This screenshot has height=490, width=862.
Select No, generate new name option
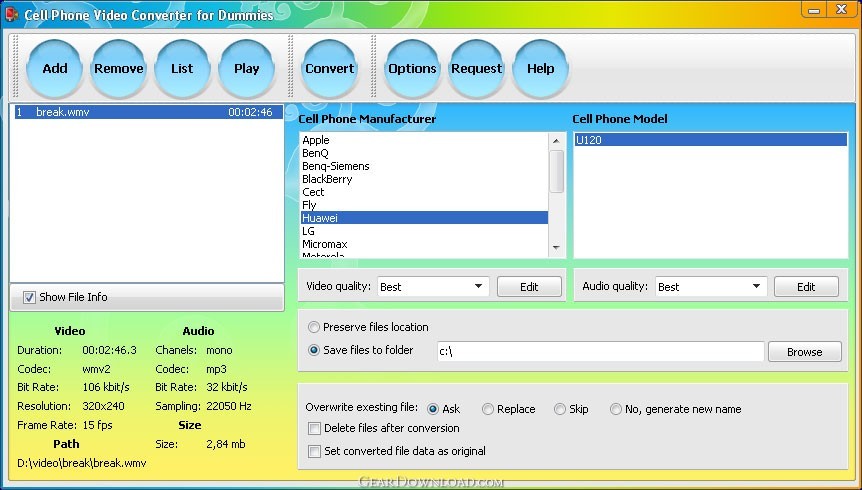pos(616,409)
